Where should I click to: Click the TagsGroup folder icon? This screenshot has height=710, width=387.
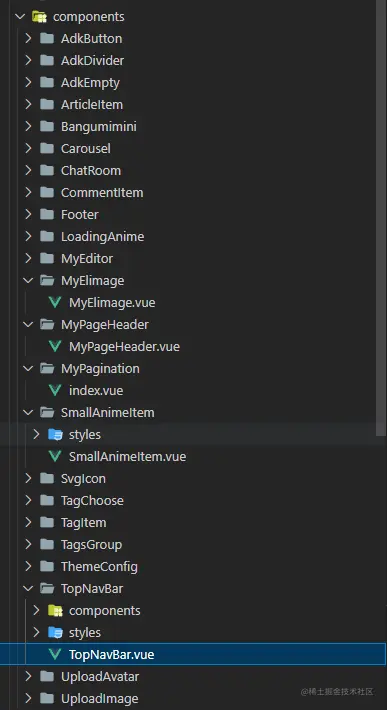47,545
